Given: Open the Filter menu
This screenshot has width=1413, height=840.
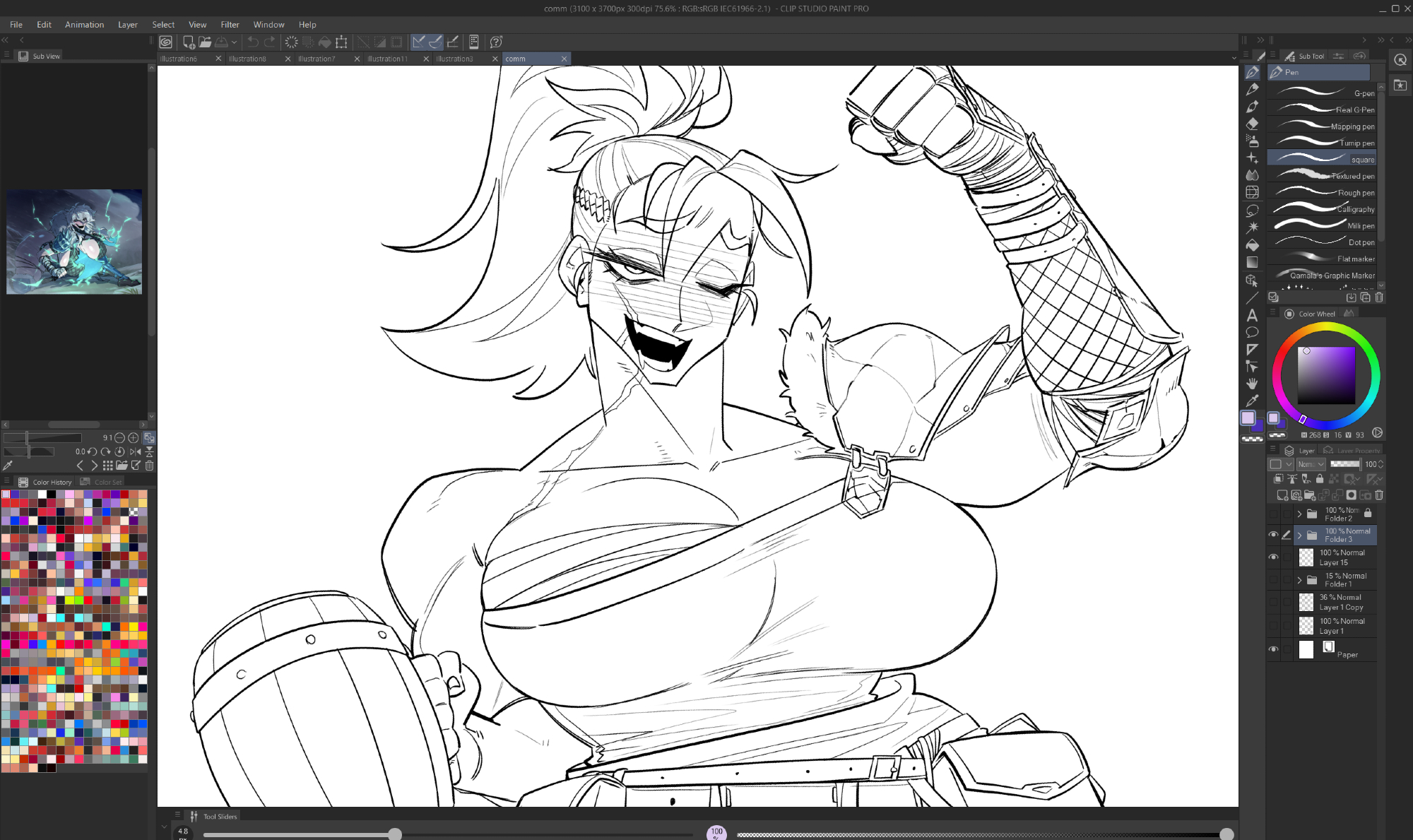Looking at the screenshot, I should click(230, 25).
